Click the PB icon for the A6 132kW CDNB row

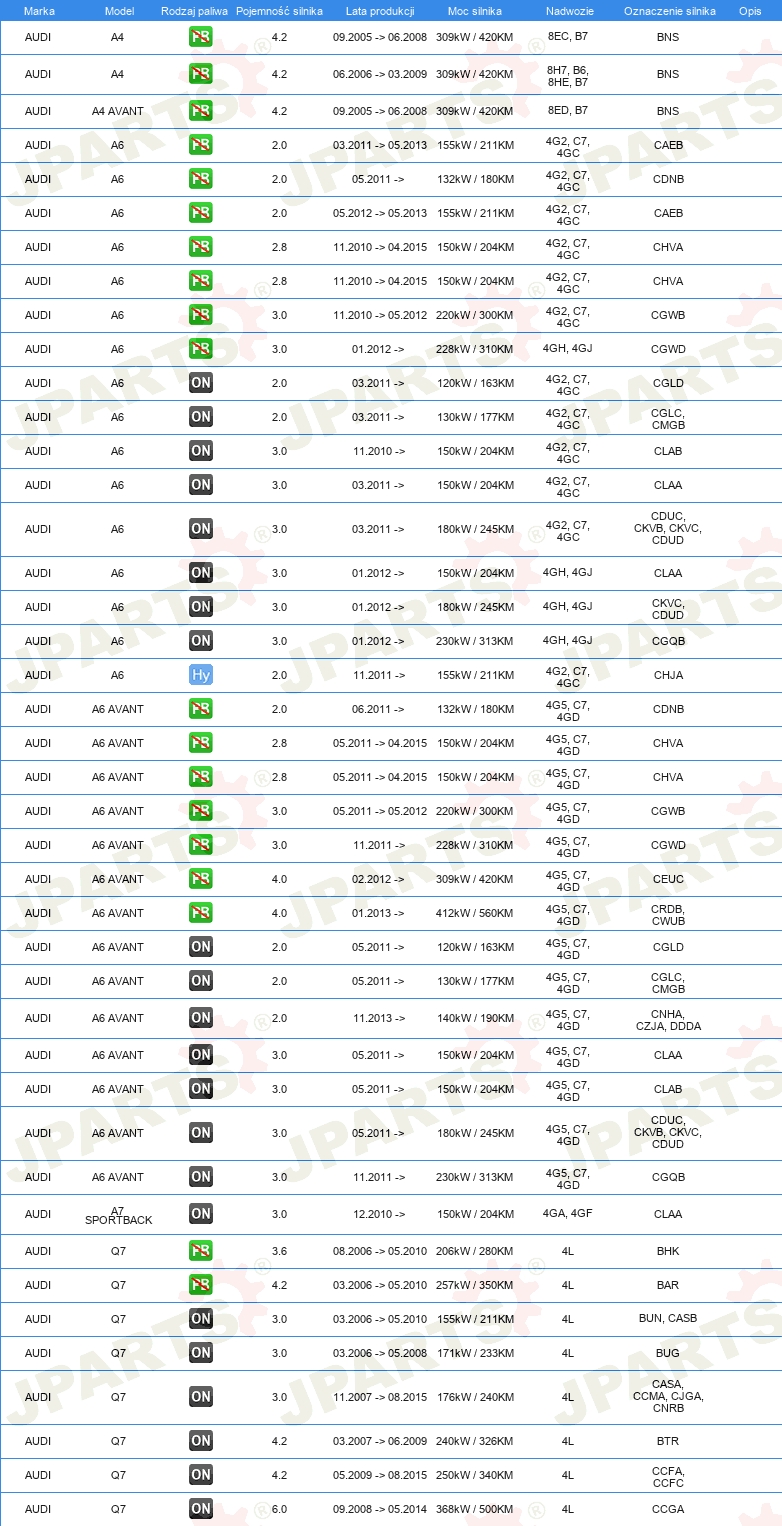point(201,179)
